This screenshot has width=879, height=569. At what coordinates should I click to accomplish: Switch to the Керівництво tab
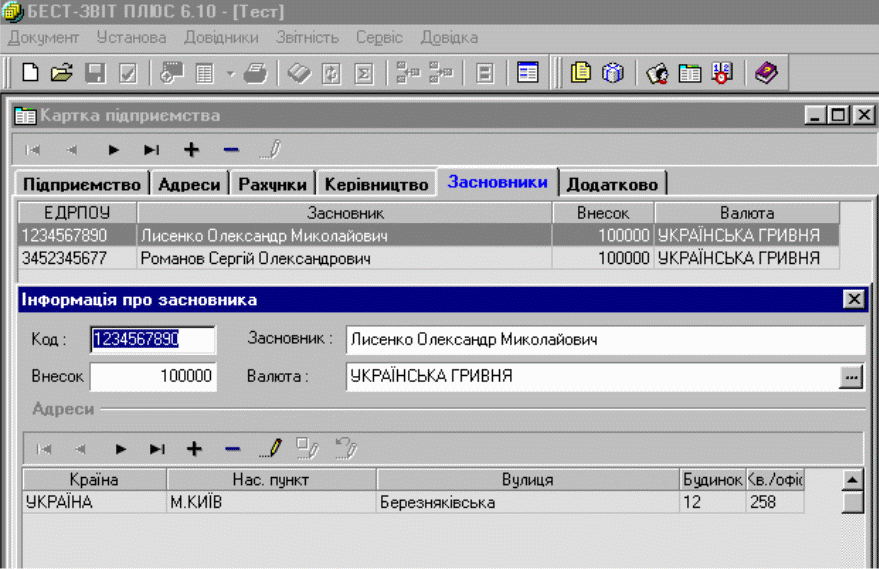376,184
